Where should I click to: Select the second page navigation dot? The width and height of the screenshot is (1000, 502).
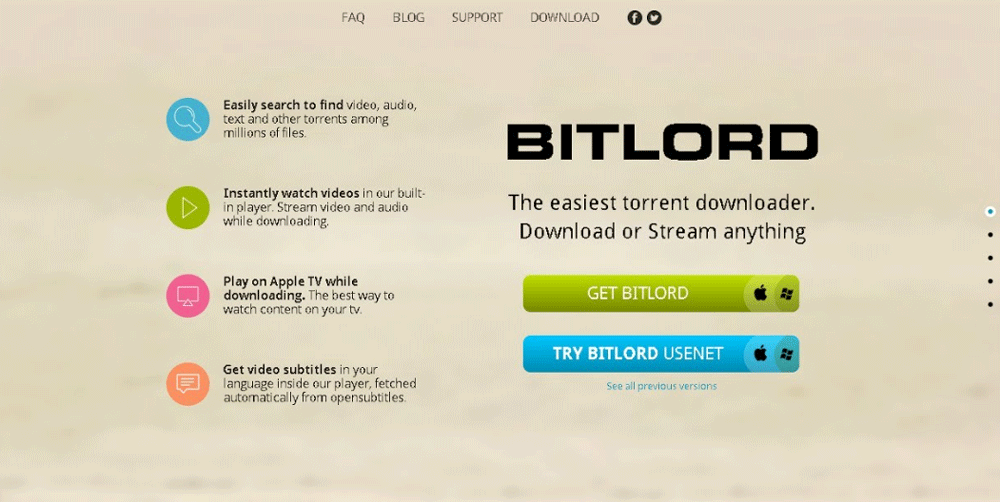coord(990,235)
